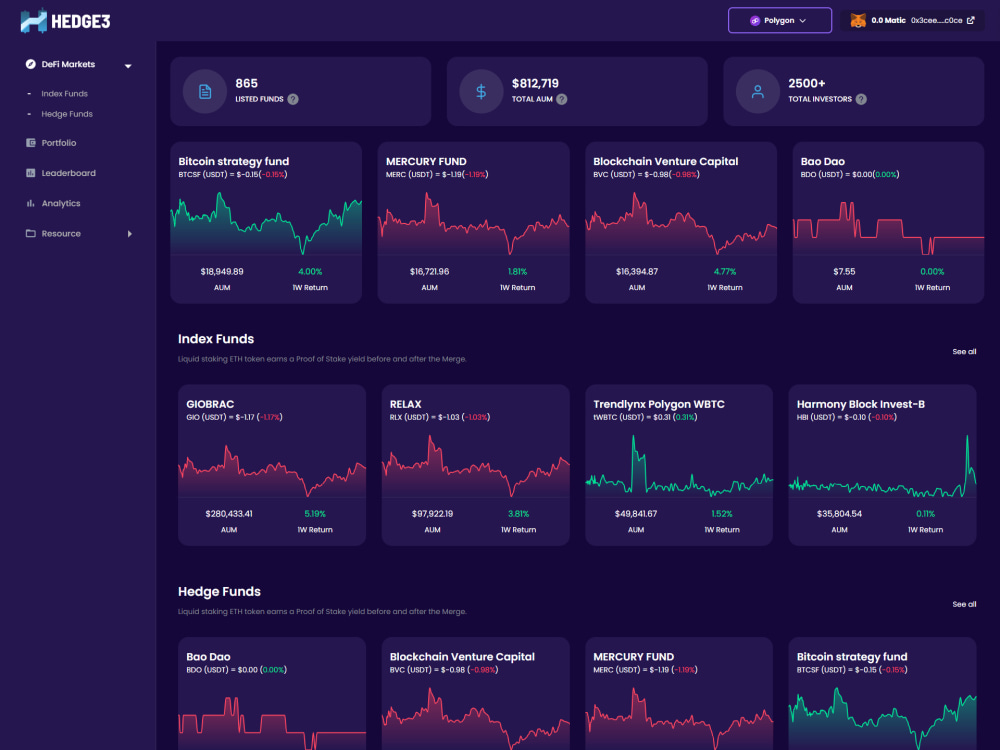Click the Hedge3 logo
Image resolution: width=1000 pixels, height=750 pixels.
point(66,21)
